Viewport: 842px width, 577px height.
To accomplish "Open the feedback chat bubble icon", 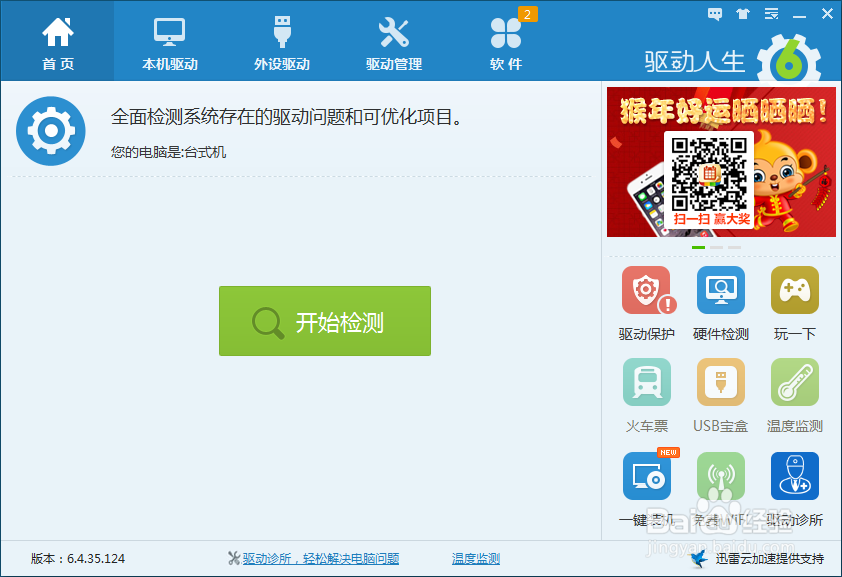I will point(715,14).
